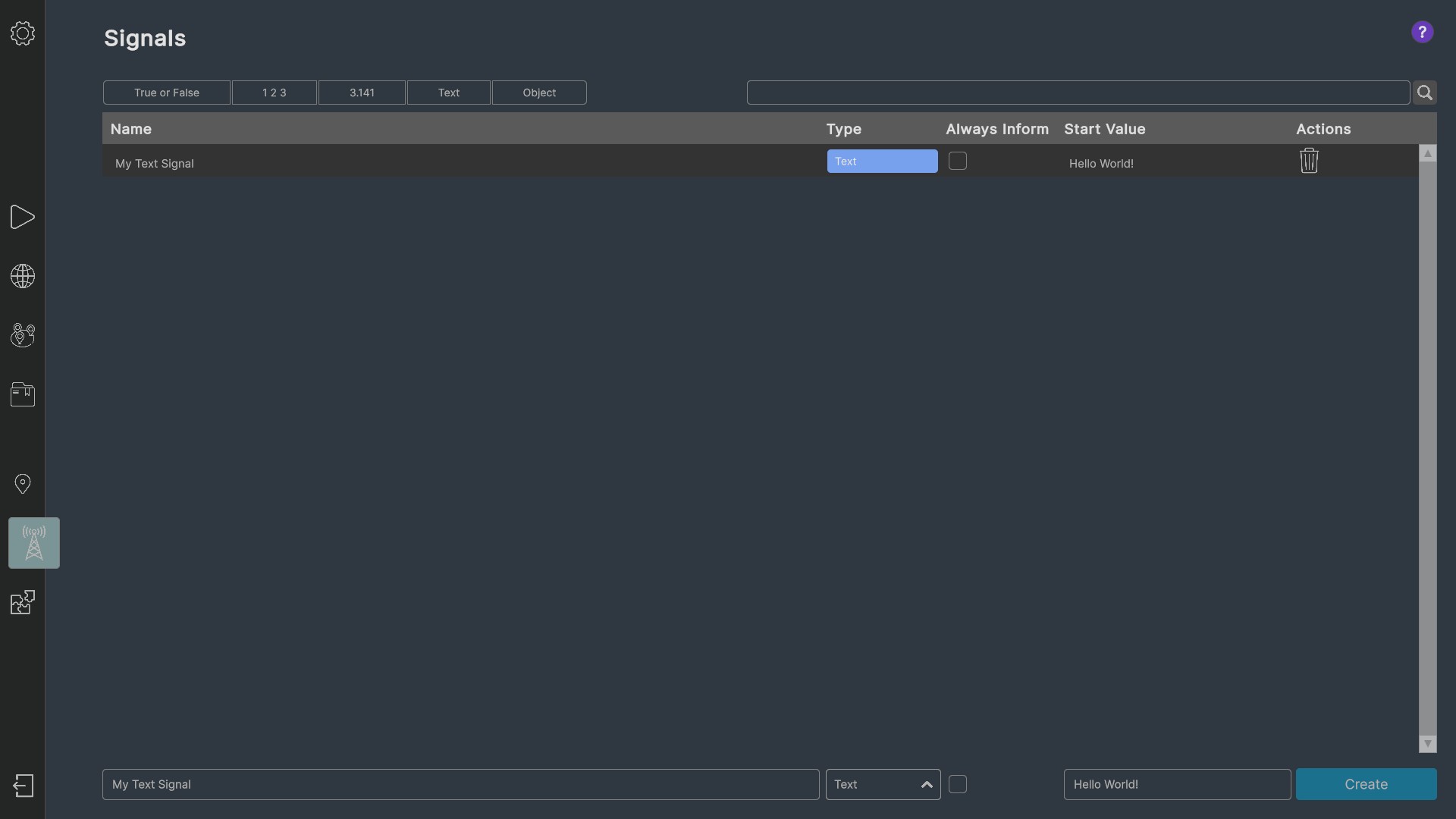This screenshot has width=1456, height=819.
Task: Click the scrollbar up arrow
Action: (1428, 153)
